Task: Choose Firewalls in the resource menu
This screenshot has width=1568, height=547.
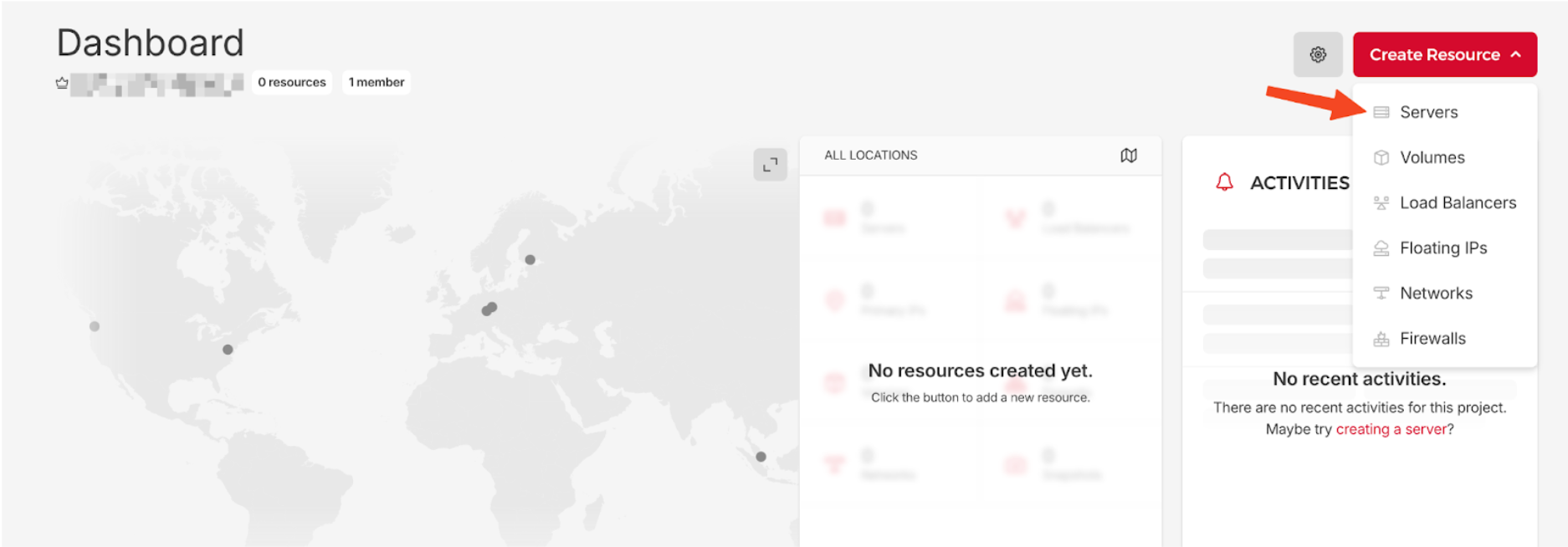Action: (1432, 338)
